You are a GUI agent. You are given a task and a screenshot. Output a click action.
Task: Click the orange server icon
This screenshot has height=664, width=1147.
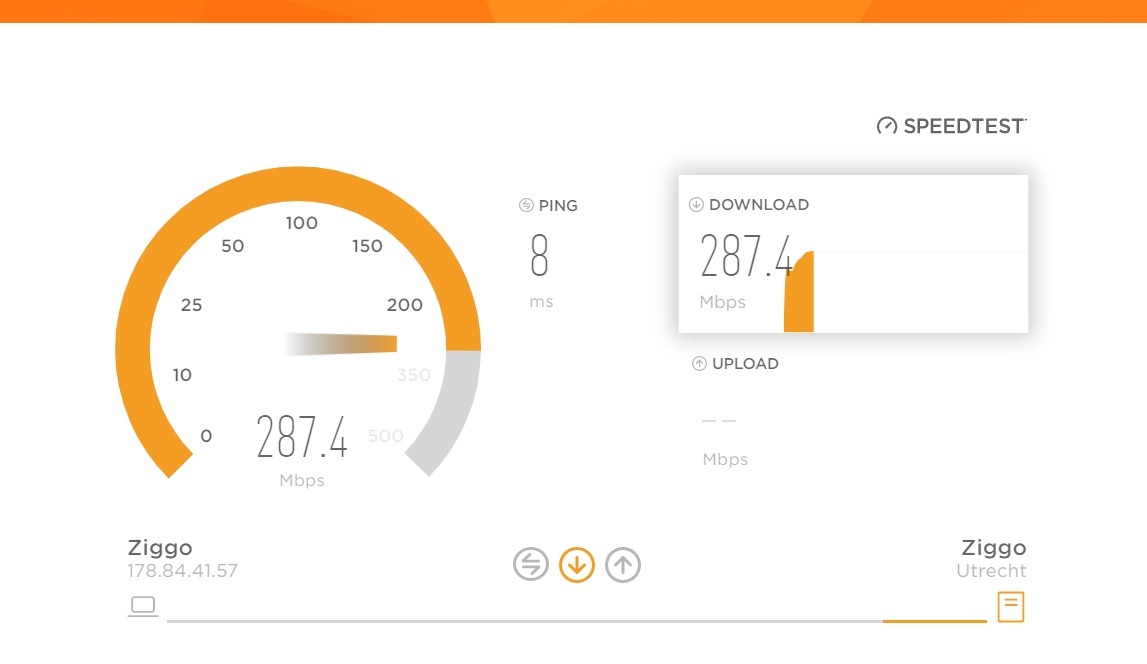click(x=1011, y=606)
